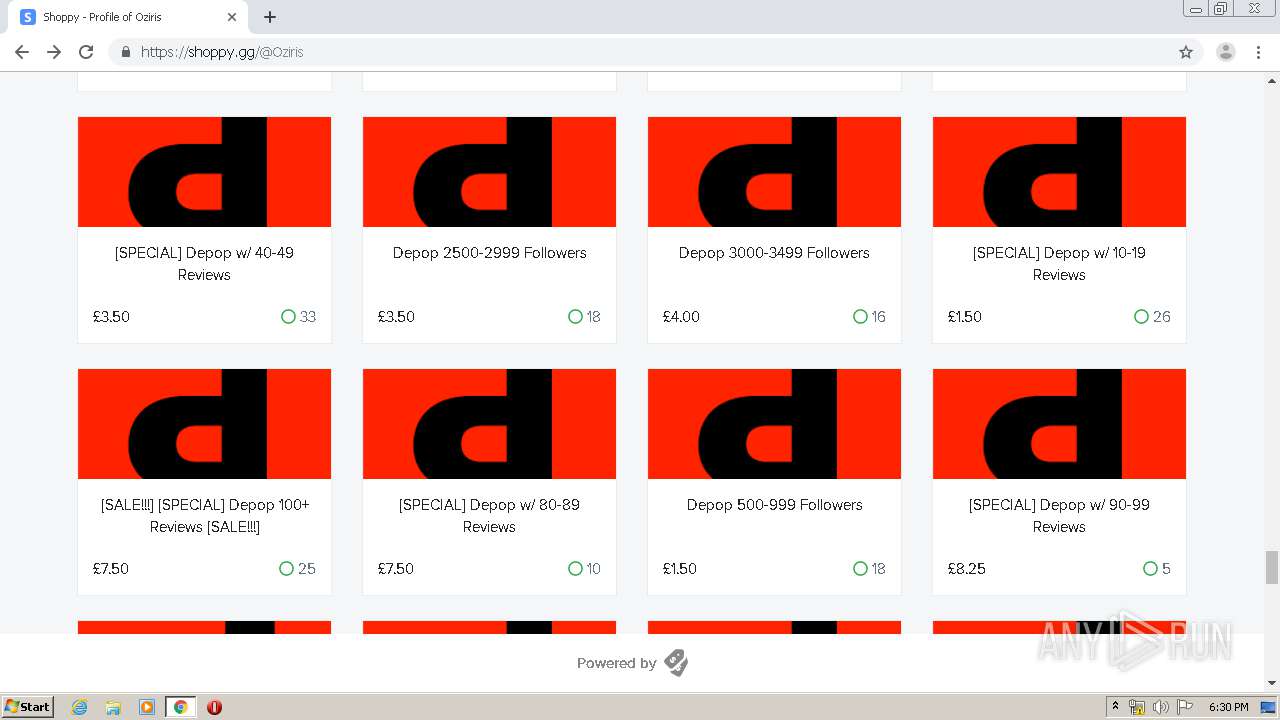Open Windows Explorer folder from the taskbar
This screenshot has width=1280, height=720.
point(113,707)
